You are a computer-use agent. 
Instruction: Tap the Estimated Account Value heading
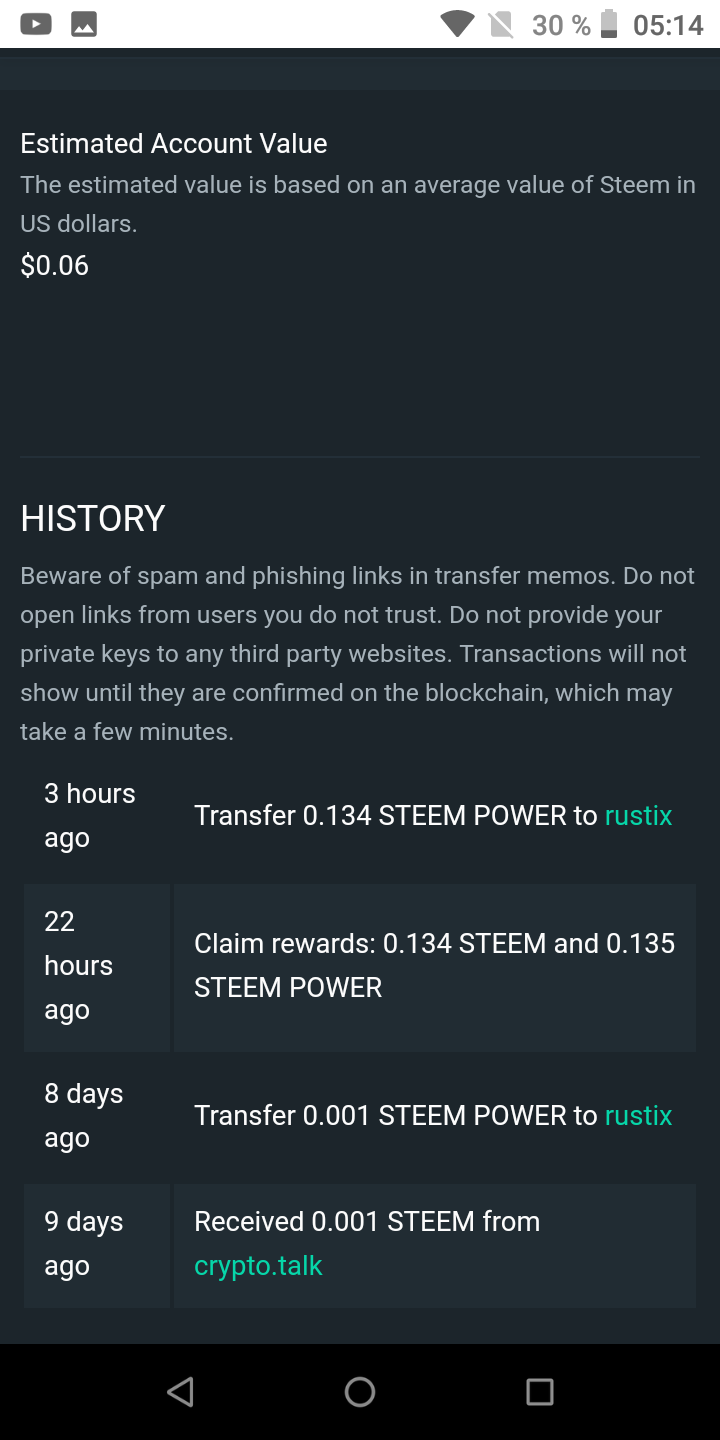[x=174, y=144]
